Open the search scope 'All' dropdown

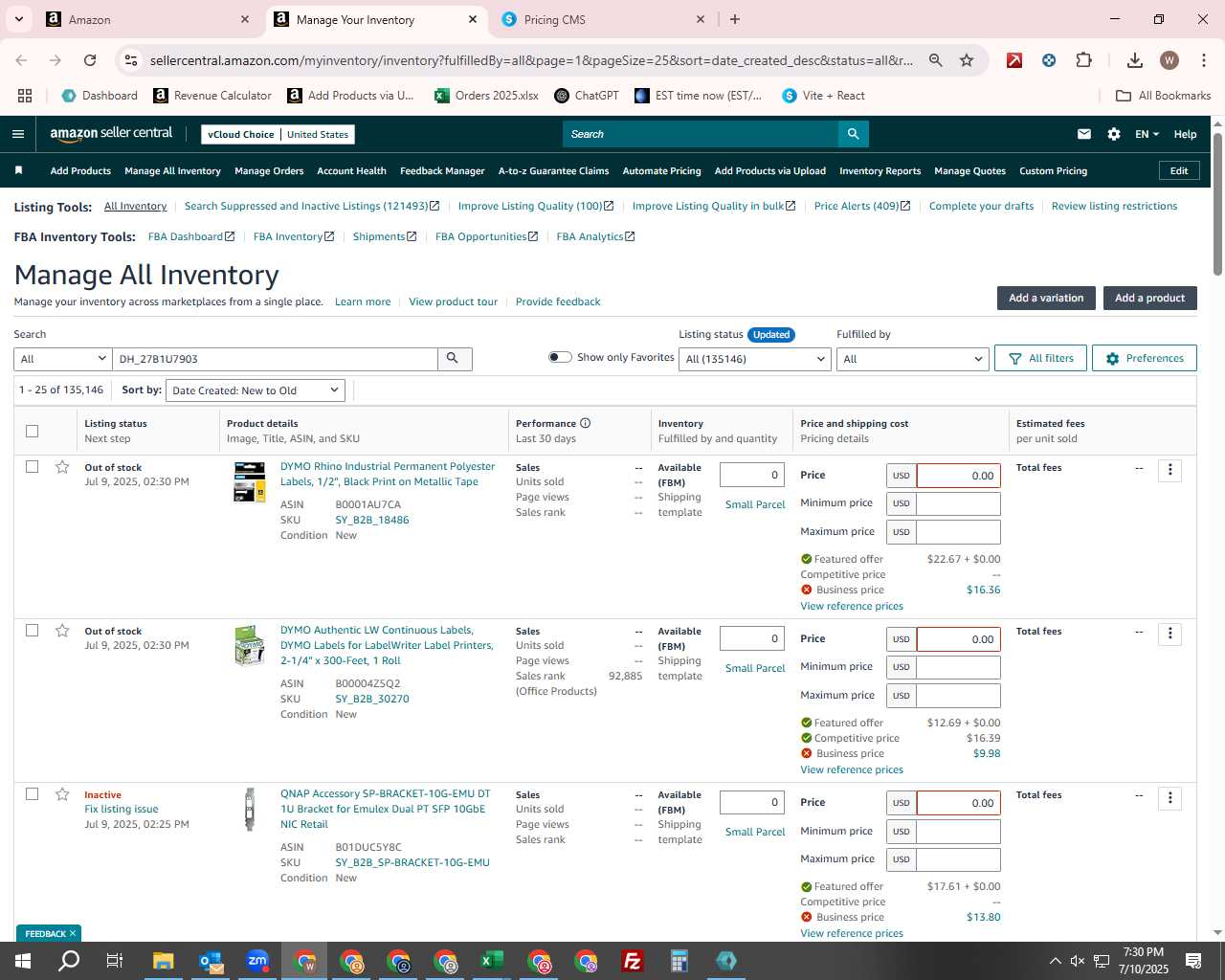[63, 359]
